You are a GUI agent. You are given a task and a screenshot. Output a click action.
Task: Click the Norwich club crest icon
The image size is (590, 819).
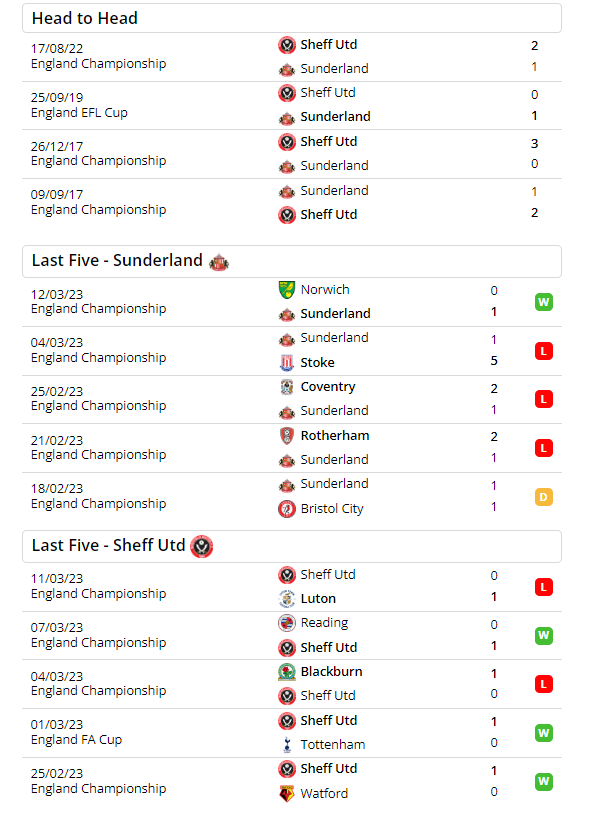(287, 290)
